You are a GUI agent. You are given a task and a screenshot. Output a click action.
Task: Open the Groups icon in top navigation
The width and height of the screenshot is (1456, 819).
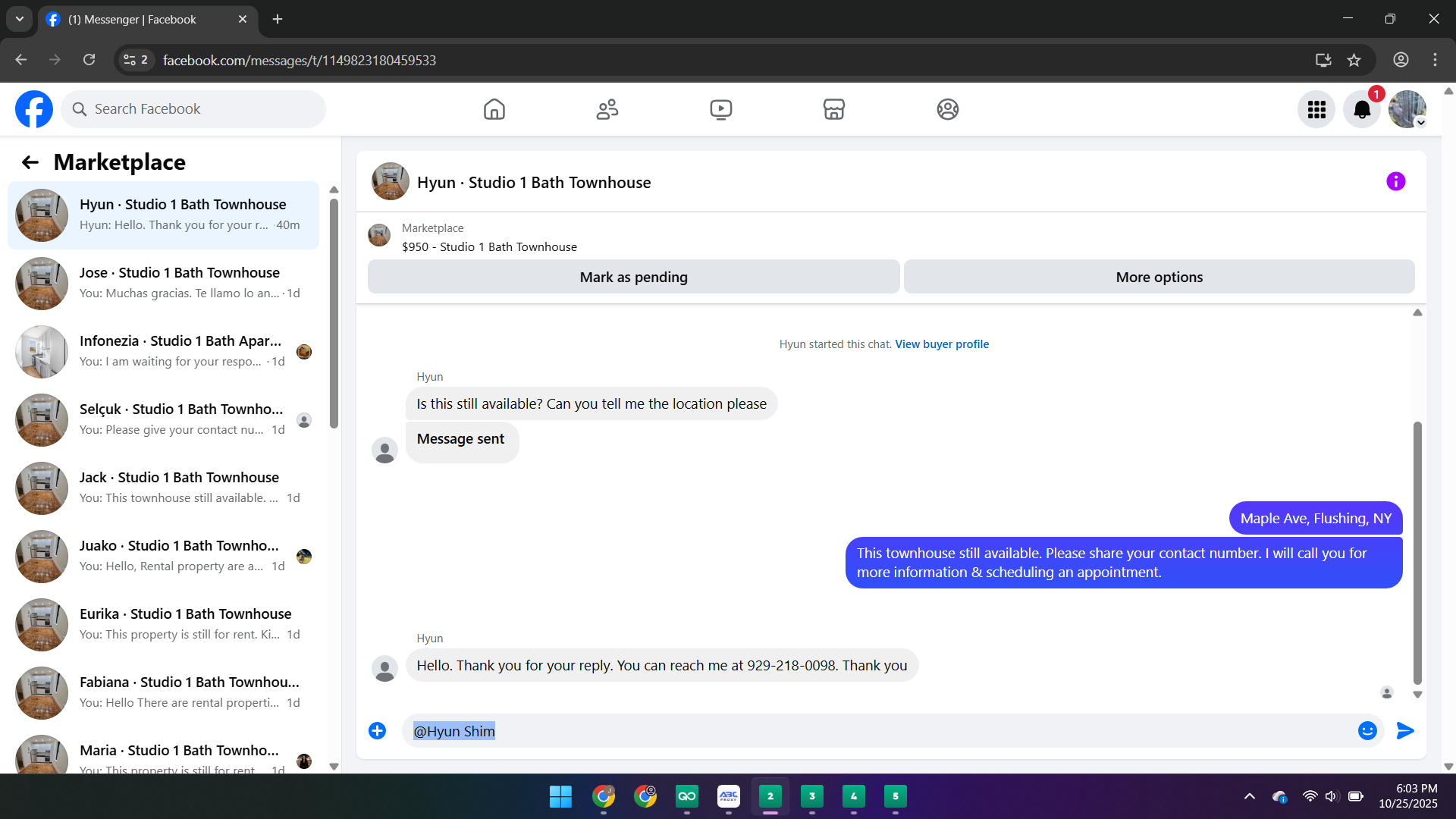pyautogui.click(x=947, y=109)
